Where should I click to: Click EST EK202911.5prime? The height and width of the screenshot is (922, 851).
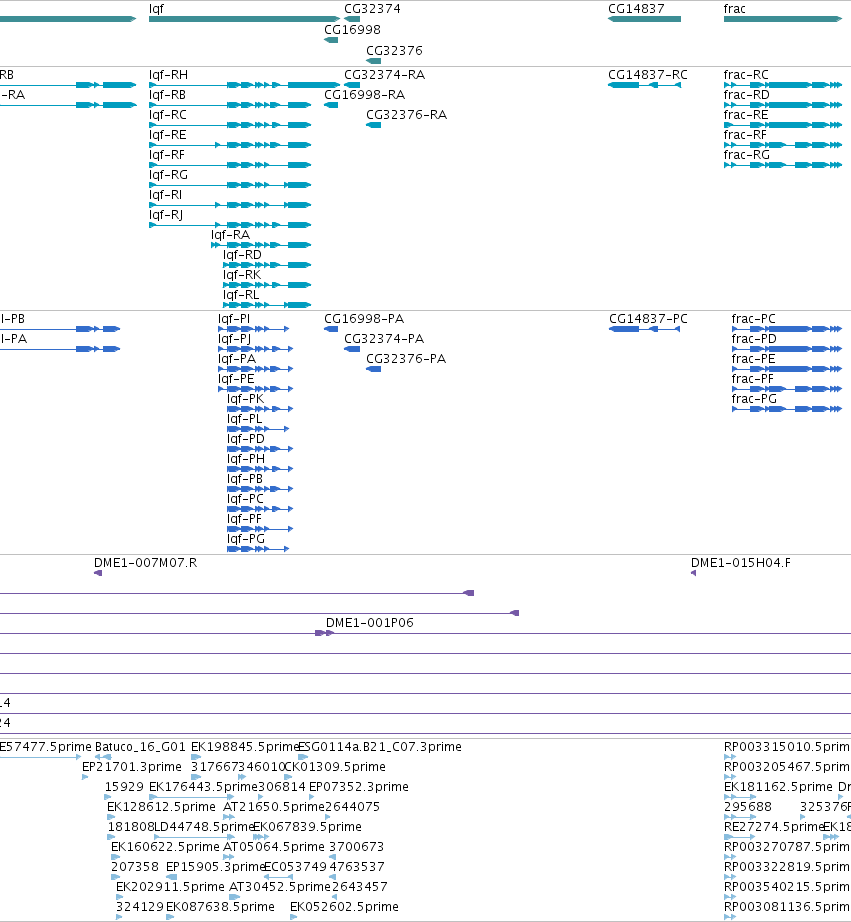click(171, 887)
